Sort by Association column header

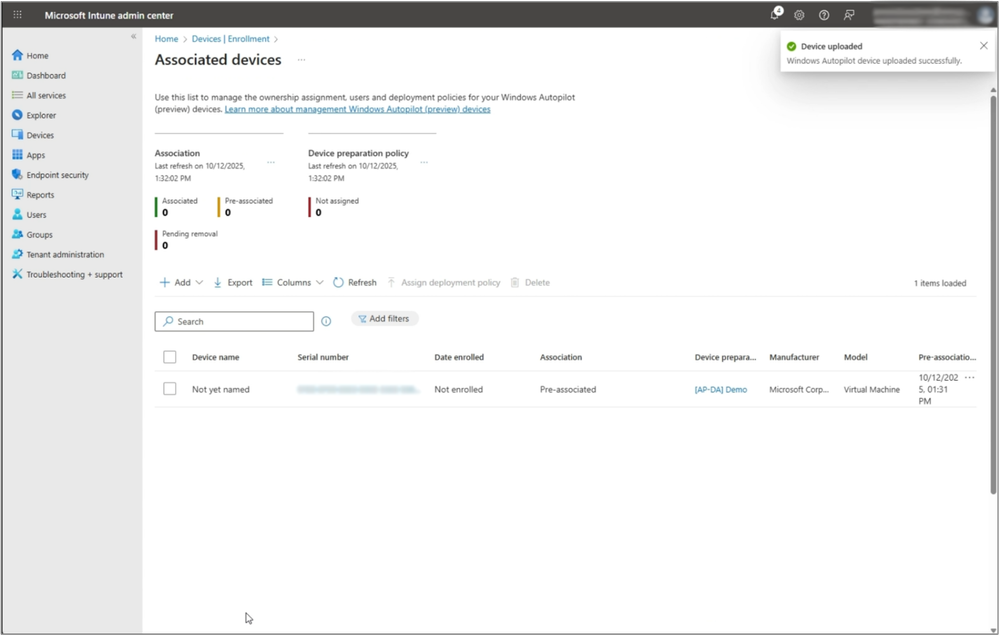[561, 357]
